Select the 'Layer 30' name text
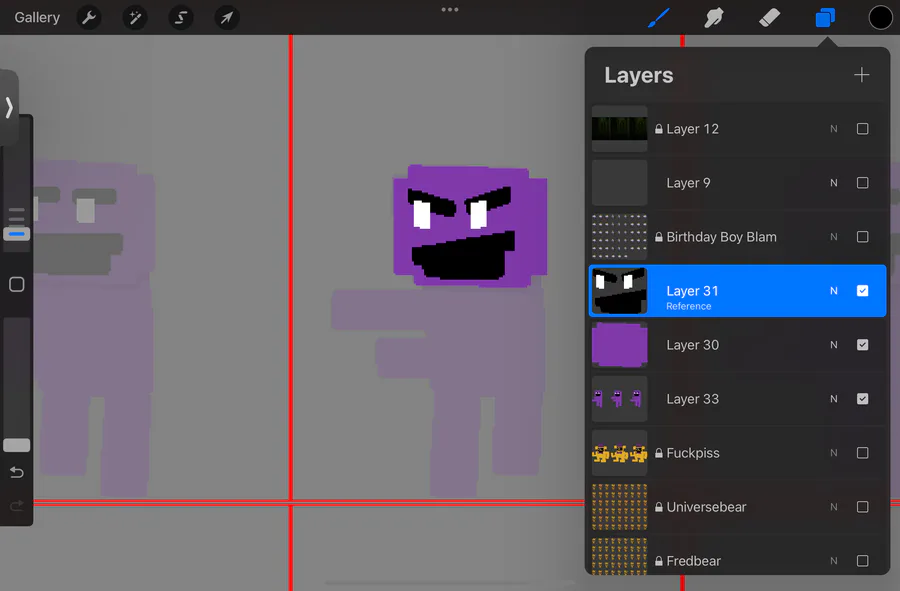900x591 pixels. (x=692, y=345)
